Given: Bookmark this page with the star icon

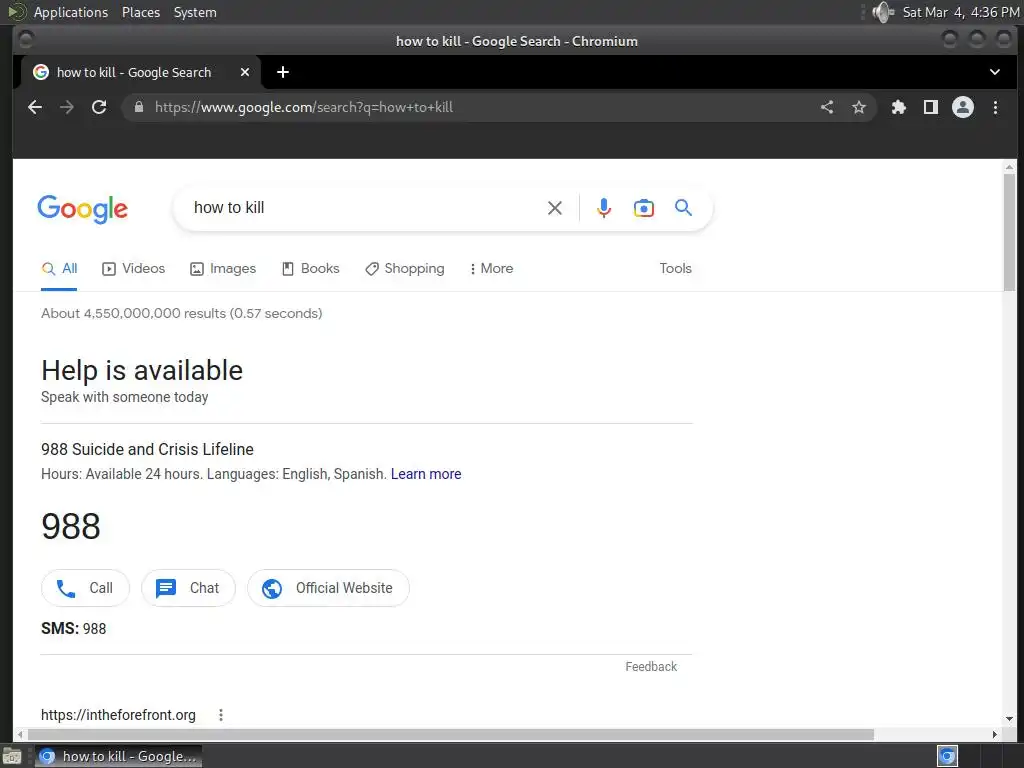Looking at the screenshot, I should pyautogui.click(x=859, y=107).
